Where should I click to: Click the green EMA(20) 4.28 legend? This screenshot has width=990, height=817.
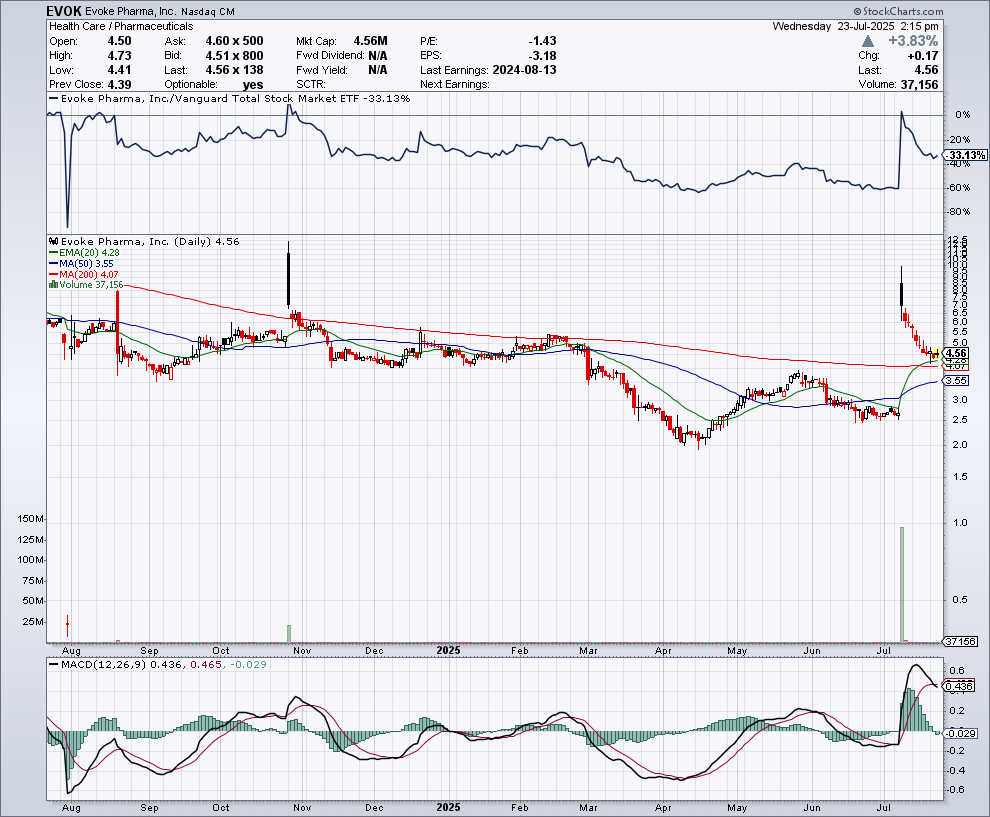[x=84, y=253]
